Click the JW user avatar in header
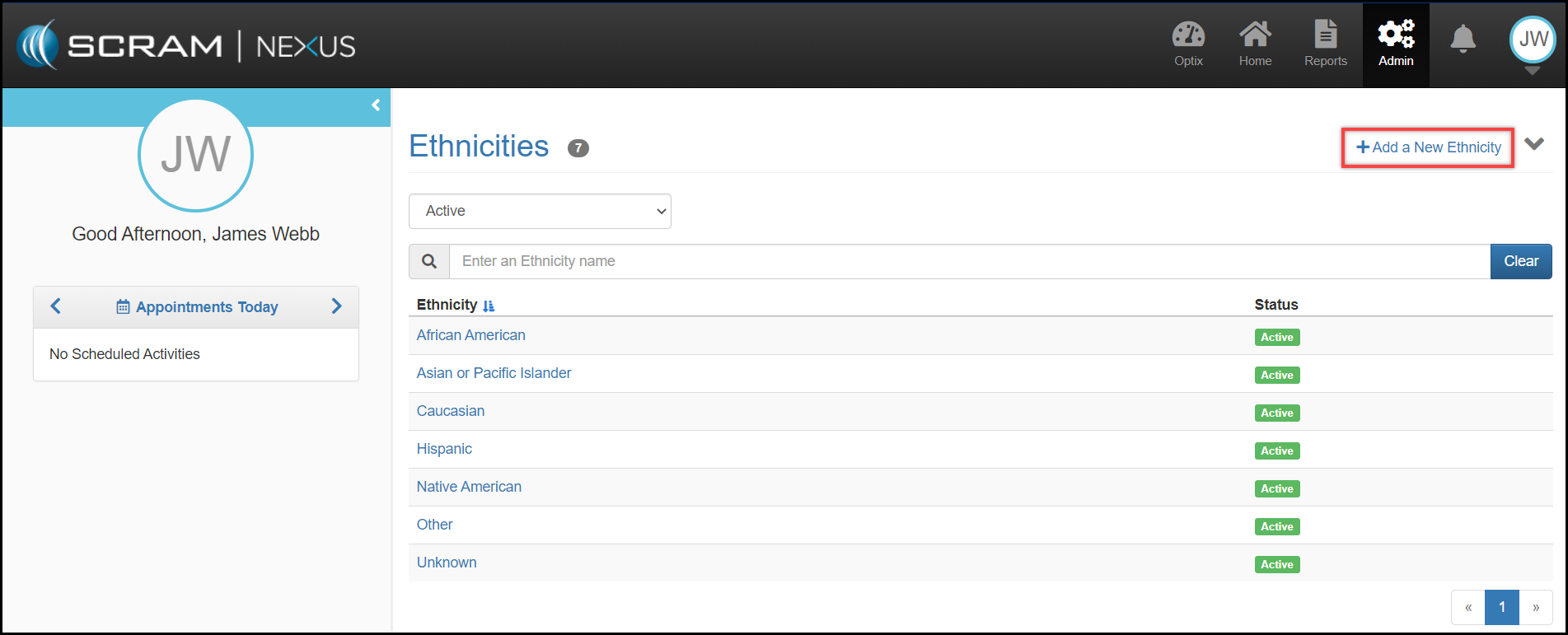 [x=1533, y=40]
